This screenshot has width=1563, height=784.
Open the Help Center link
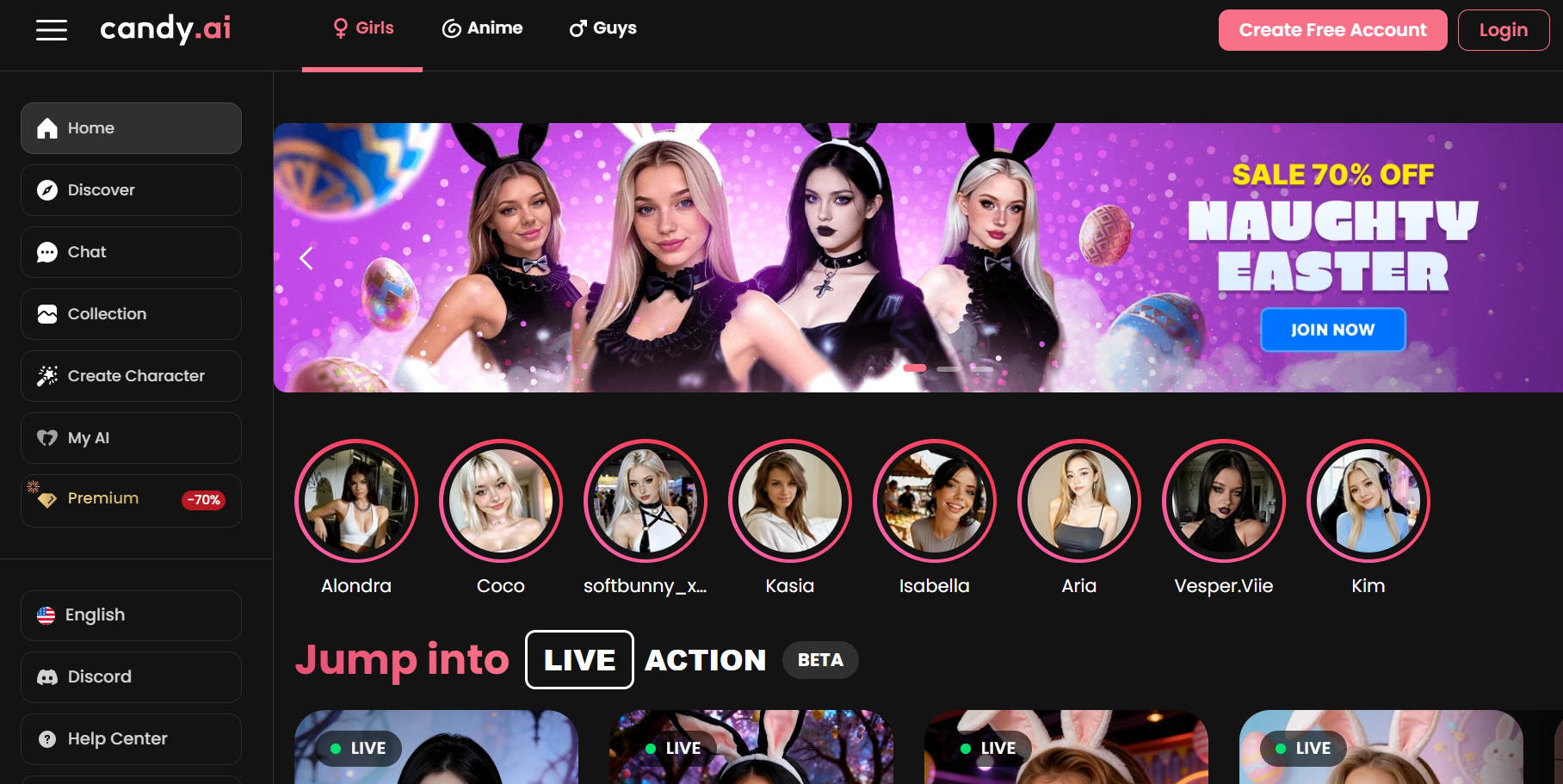pos(131,739)
